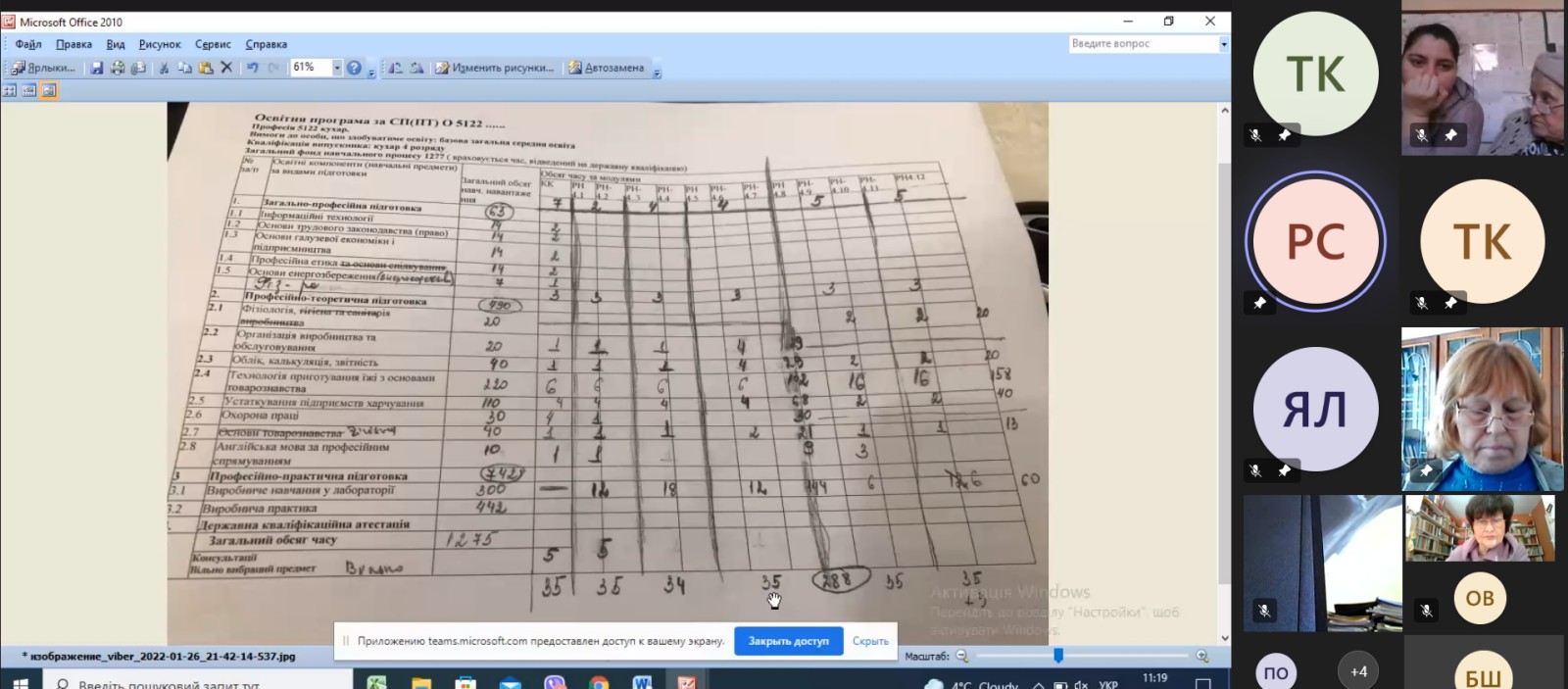Click the 'Скрыть' link
The height and width of the screenshot is (689, 1568).
870,641
